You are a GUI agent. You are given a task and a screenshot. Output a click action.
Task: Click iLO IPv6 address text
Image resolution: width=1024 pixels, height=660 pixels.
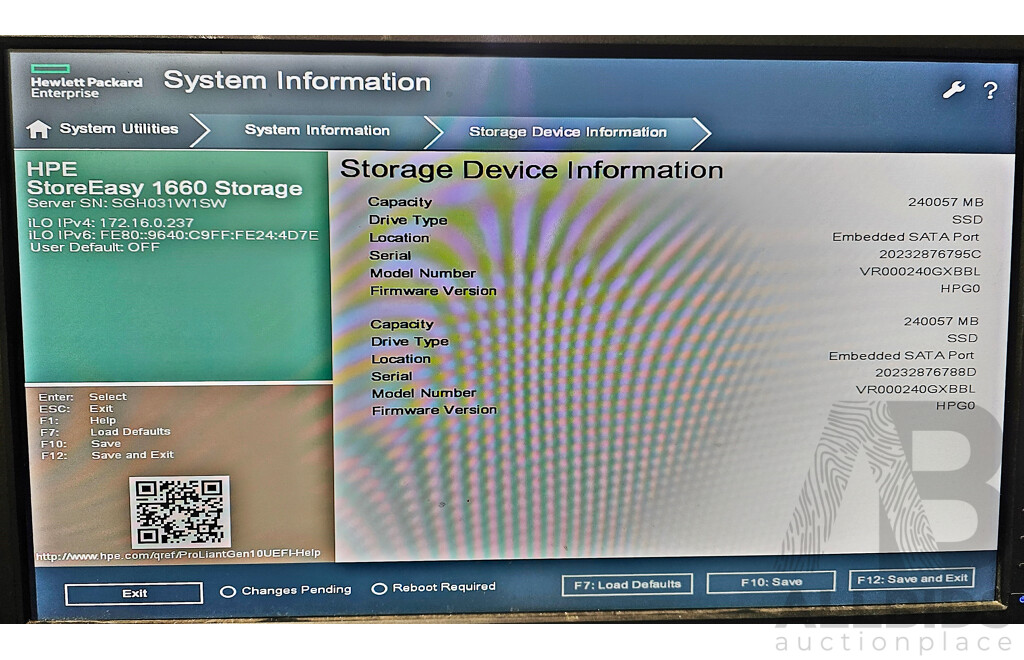pos(173,235)
